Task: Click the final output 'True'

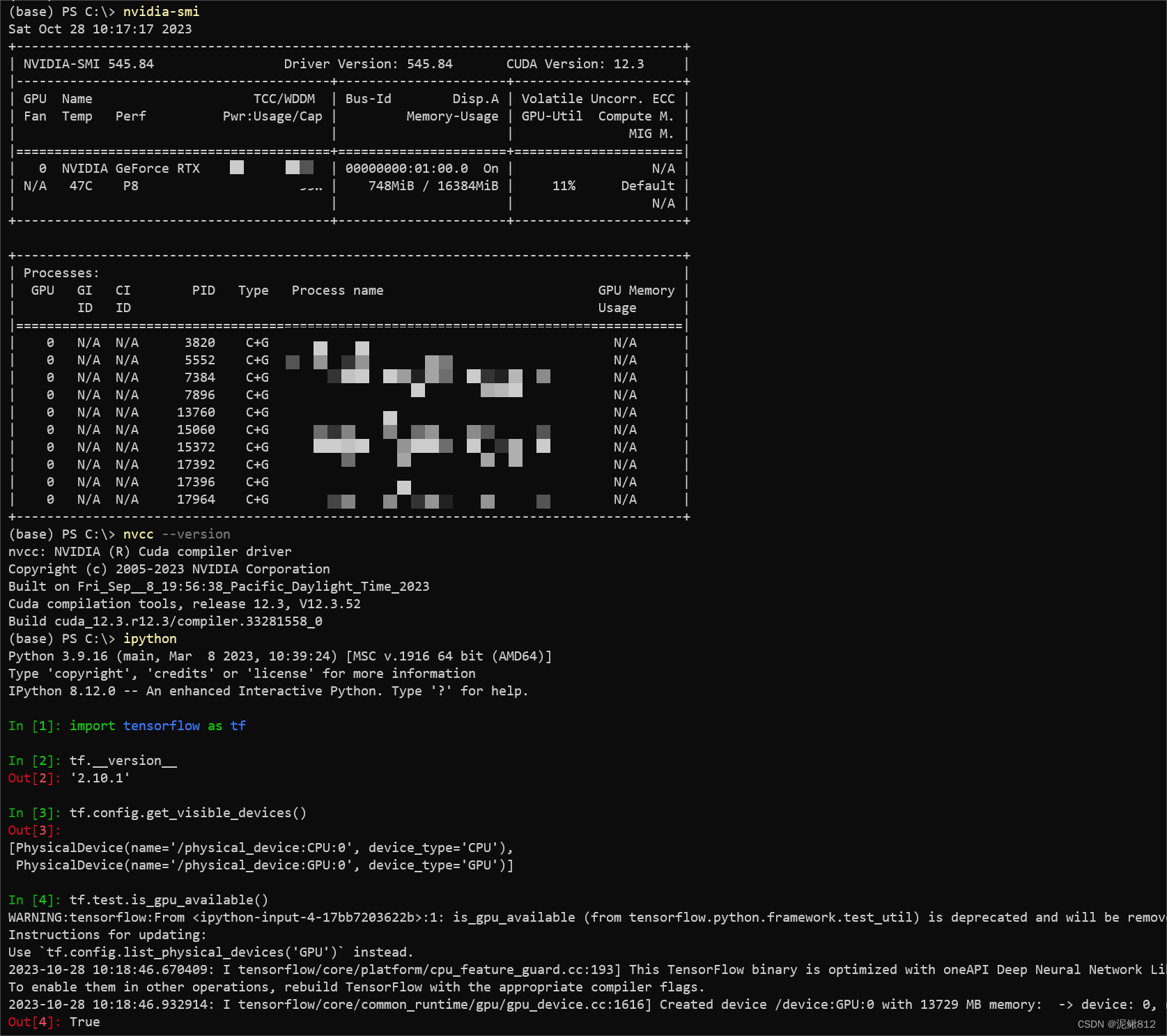Action: [x=84, y=1022]
